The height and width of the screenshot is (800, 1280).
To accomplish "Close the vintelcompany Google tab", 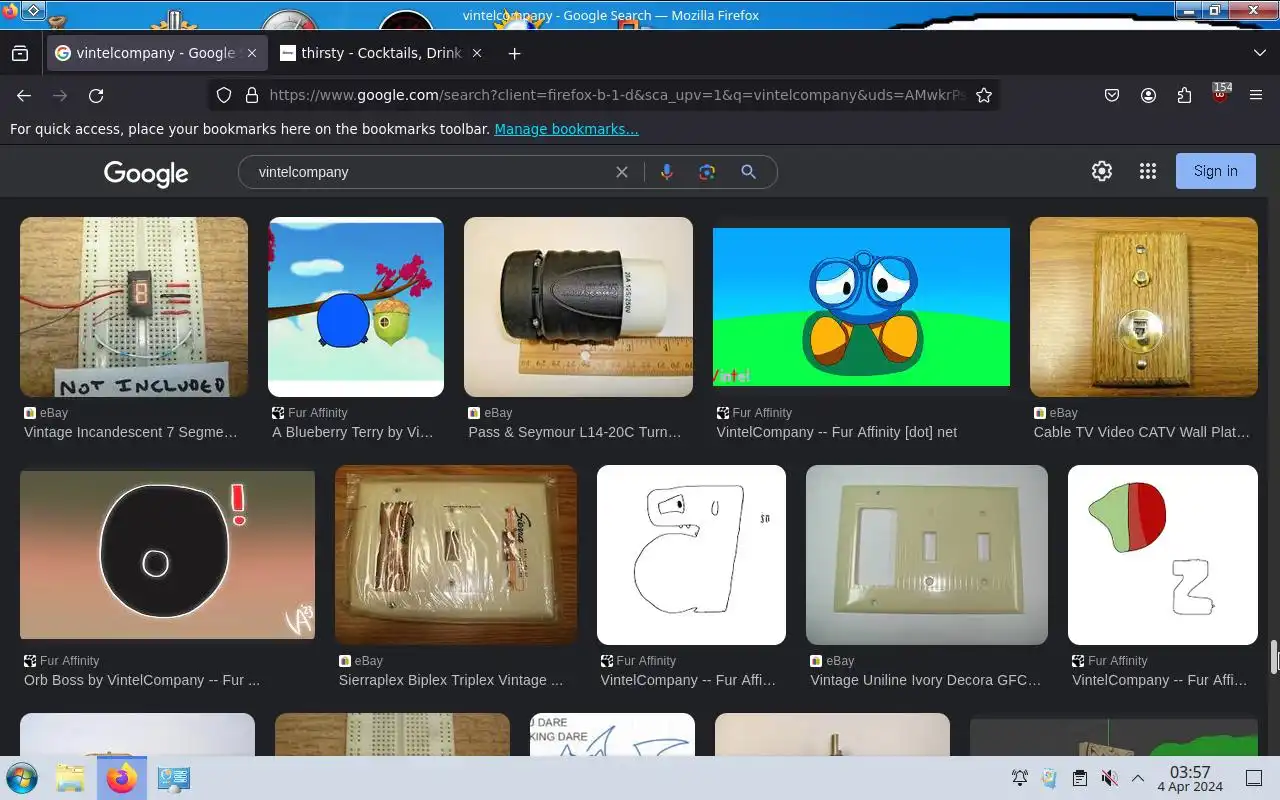I will 252,53.
